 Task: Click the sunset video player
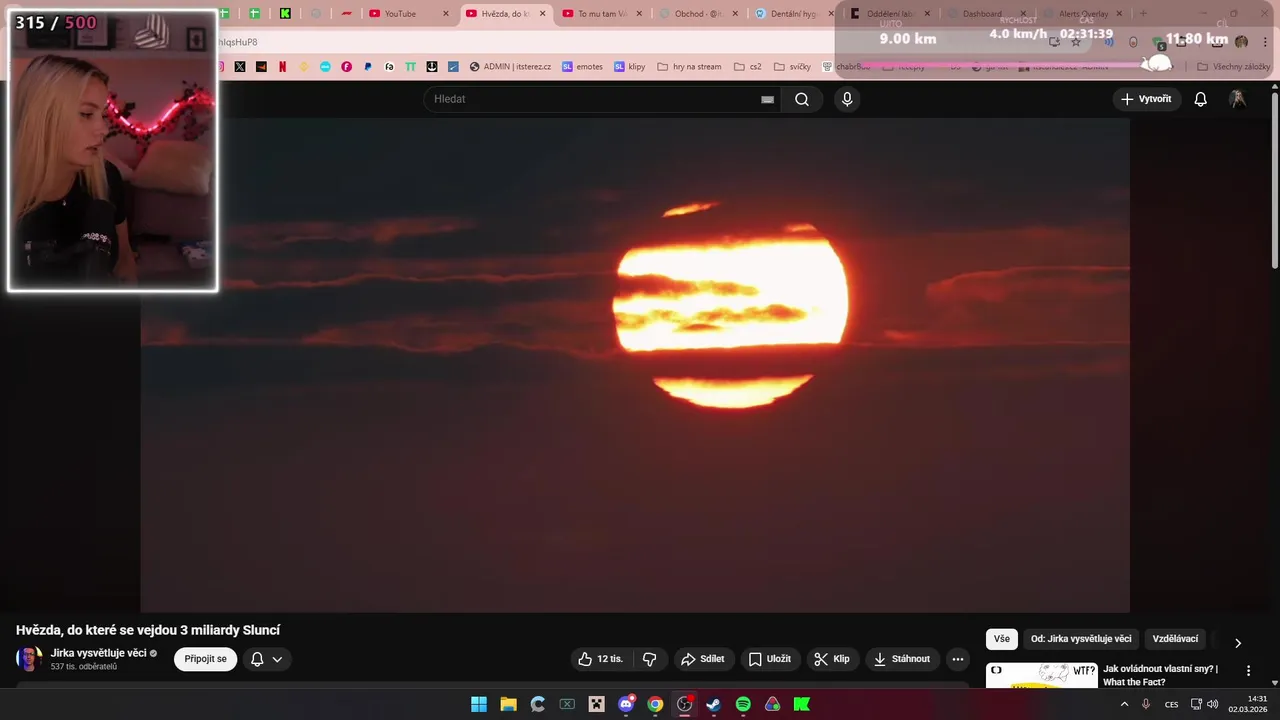tap(635, 365)
